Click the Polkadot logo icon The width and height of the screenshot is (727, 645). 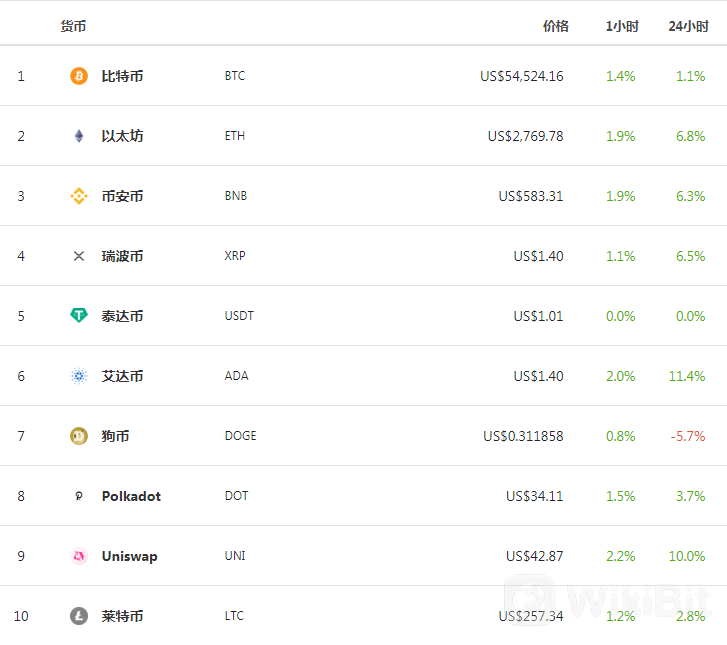(79, 496)
